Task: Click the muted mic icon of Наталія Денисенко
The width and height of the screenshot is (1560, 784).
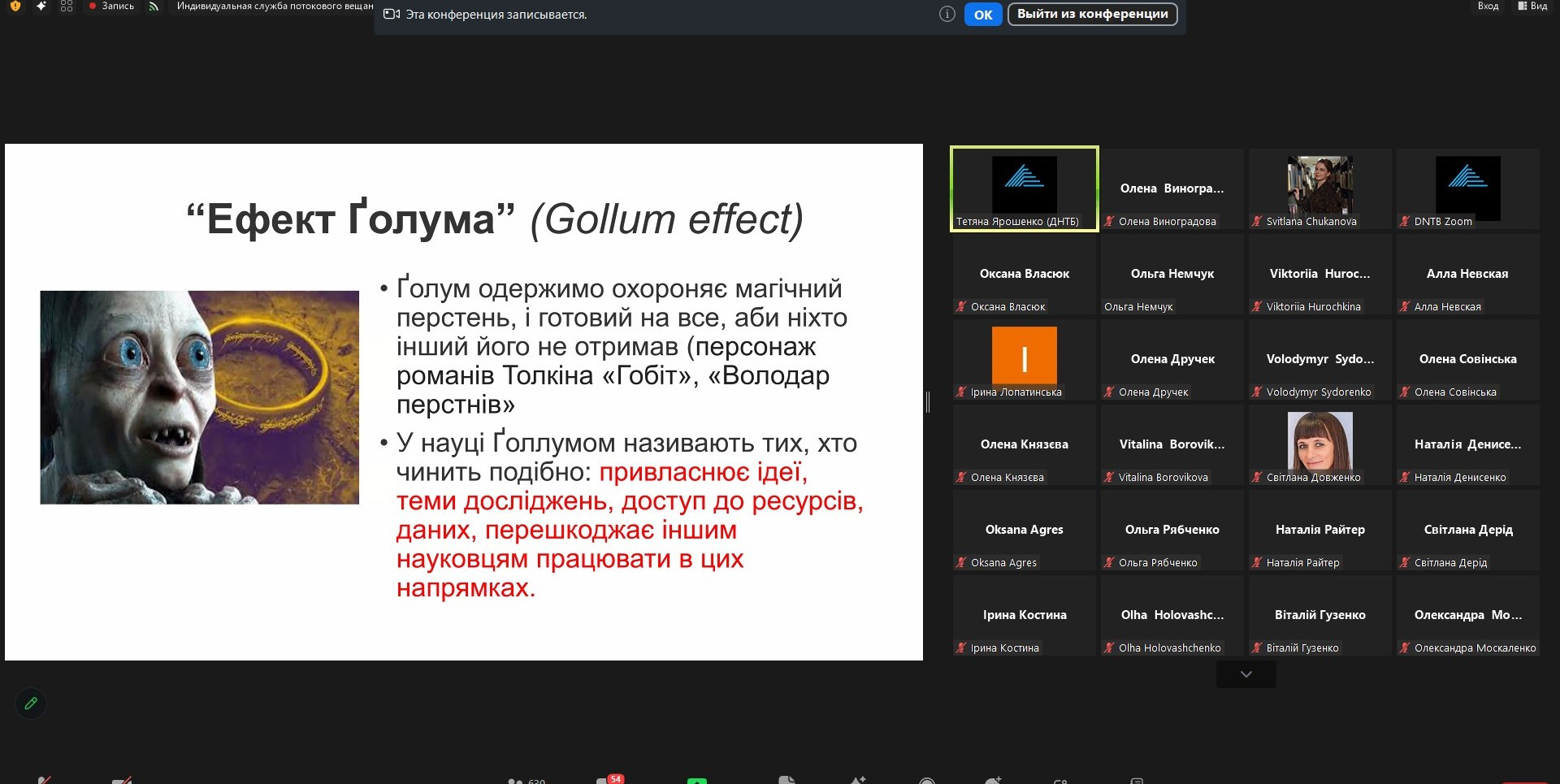Action: click(1405, 477)
